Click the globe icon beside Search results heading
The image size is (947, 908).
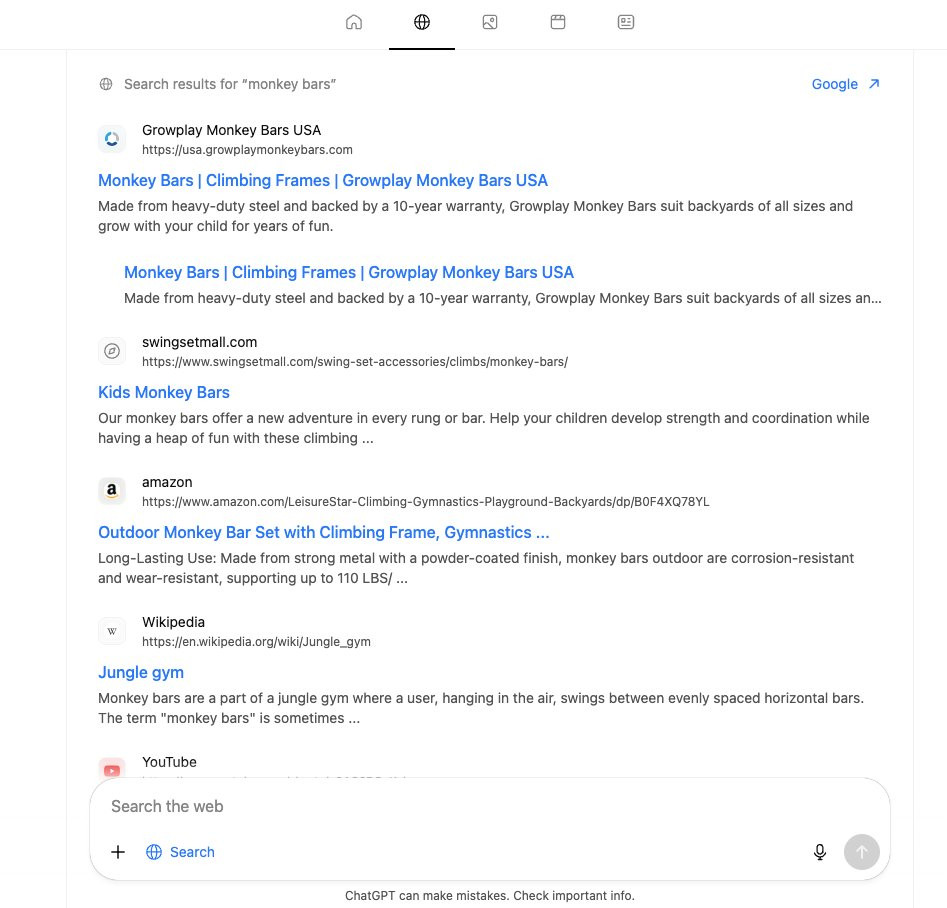click(106, 84)
